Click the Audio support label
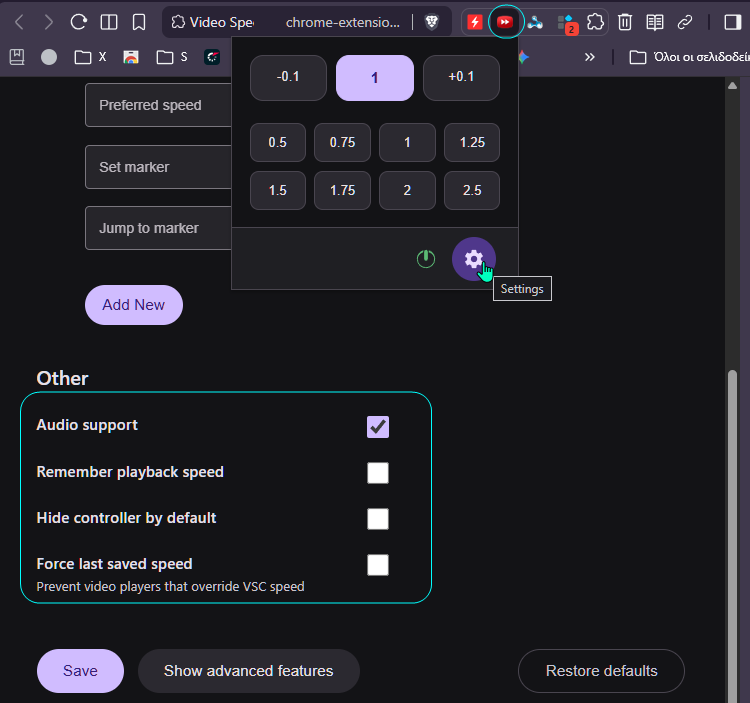 (x=87, y=425)
